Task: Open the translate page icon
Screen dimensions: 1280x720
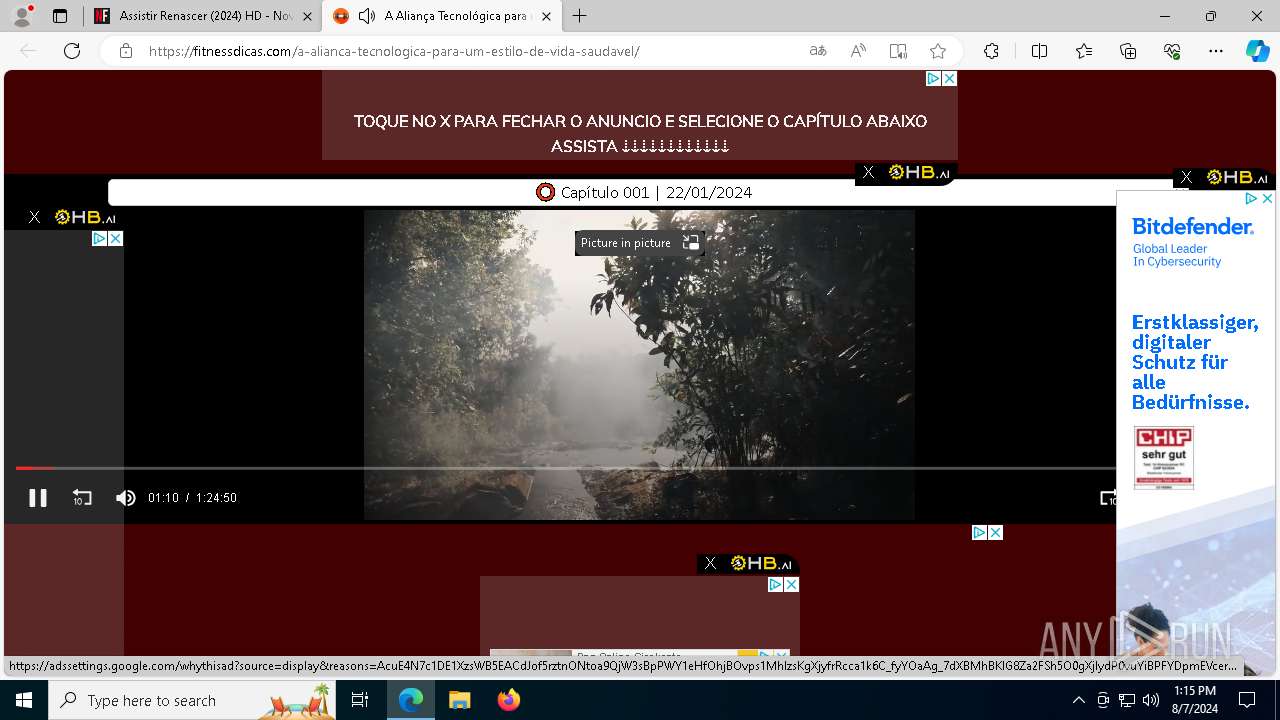Action: (818, 51)
